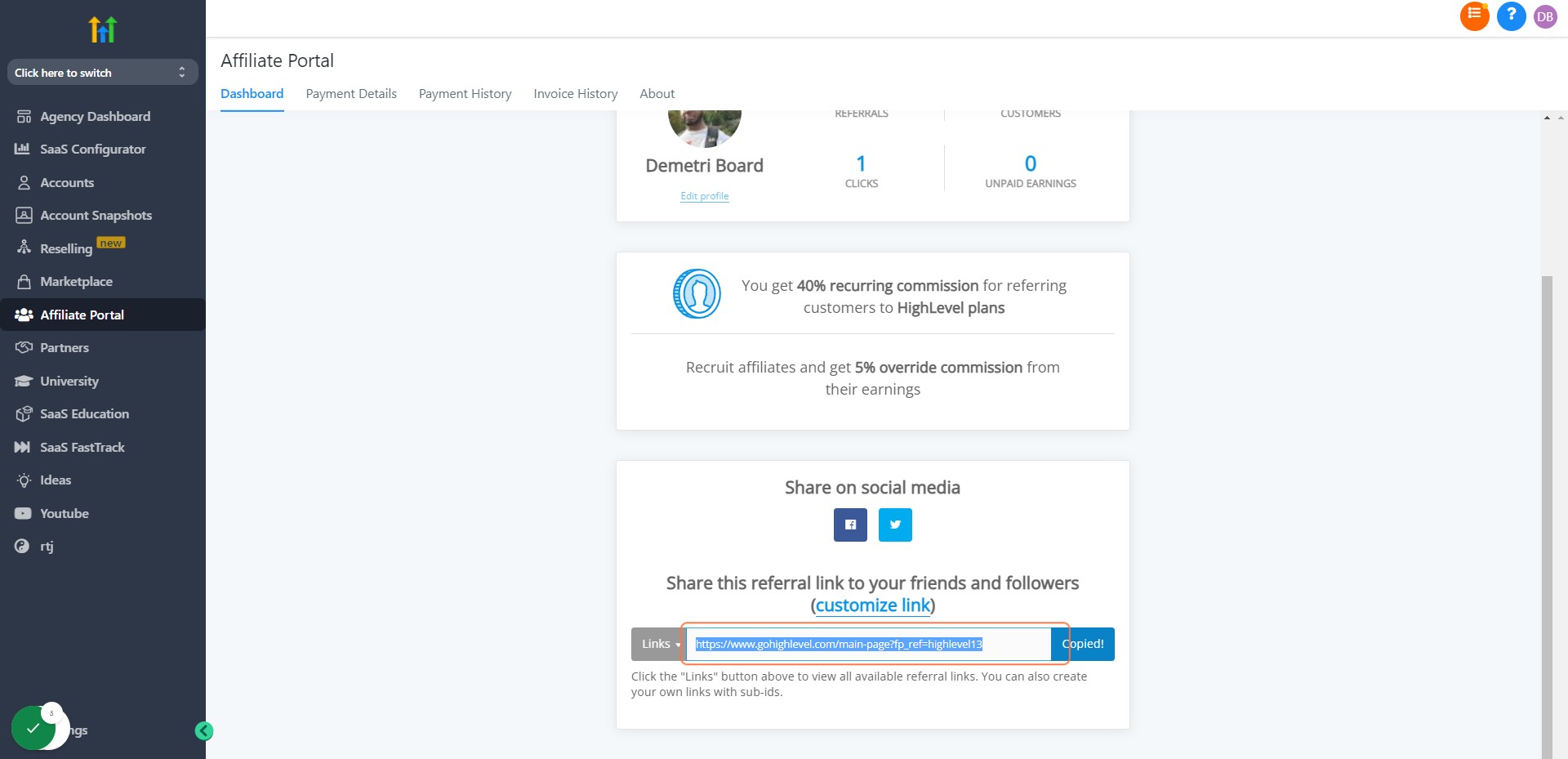Click the clicks count number 1

coord(861,163)
